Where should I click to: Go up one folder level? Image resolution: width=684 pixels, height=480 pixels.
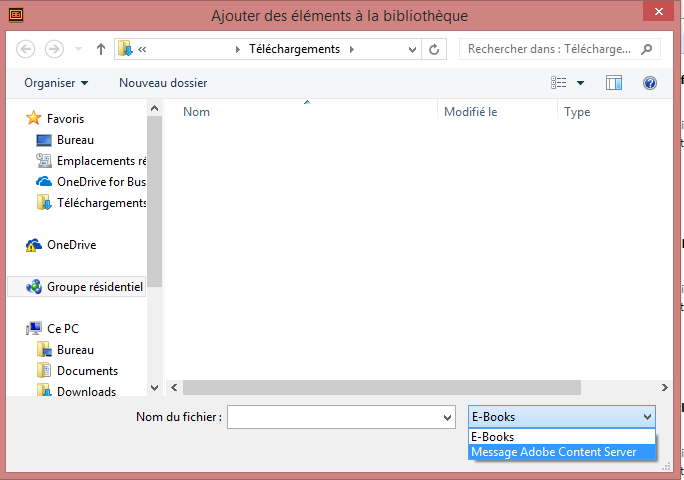[101, 49]
